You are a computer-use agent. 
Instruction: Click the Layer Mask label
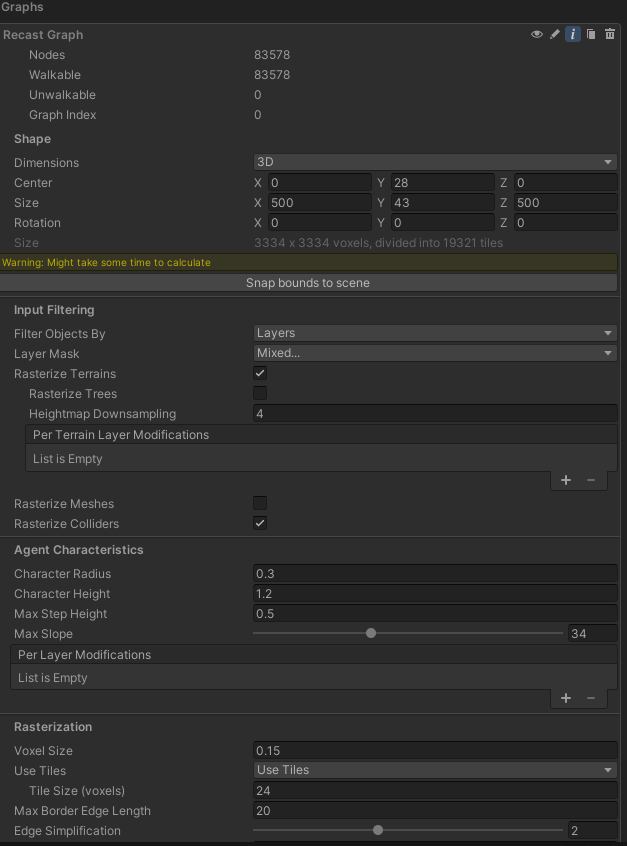pos(46,353)
